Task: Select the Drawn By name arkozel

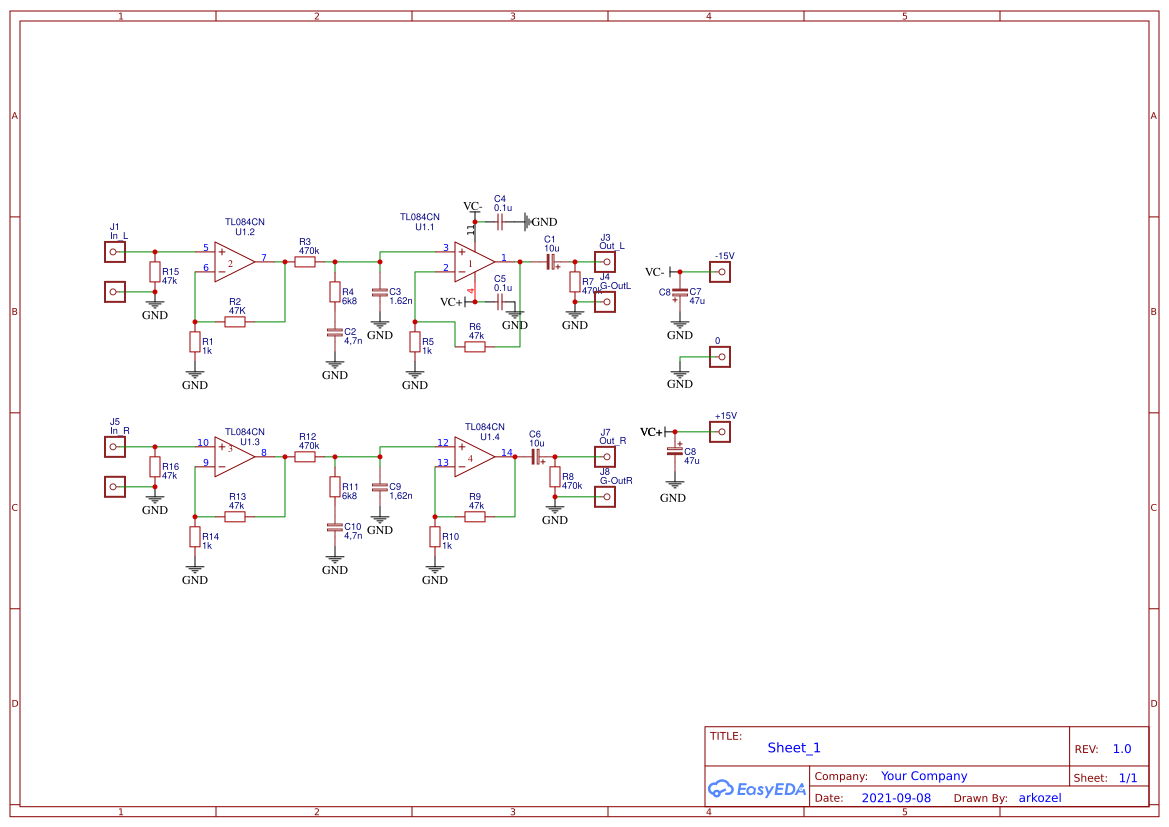Action: point(1040,798)
